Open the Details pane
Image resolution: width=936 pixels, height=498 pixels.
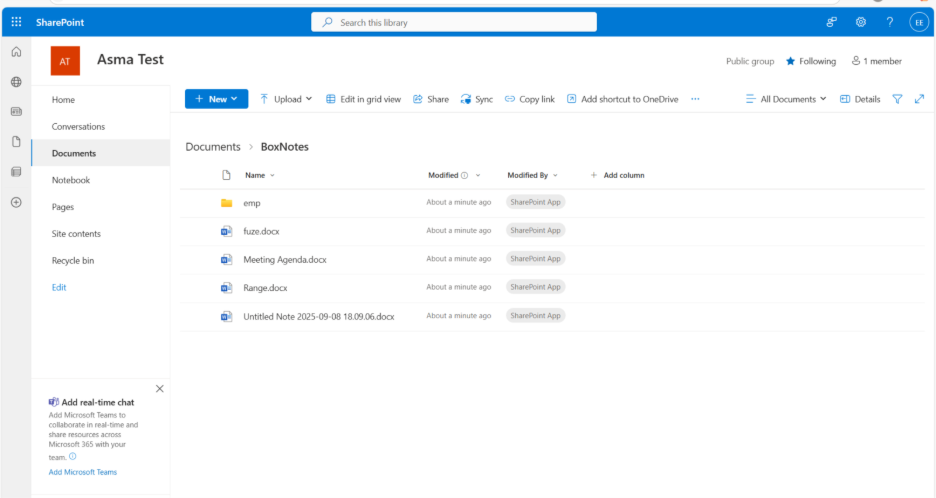pyautogui.click(x=860, y=99)
